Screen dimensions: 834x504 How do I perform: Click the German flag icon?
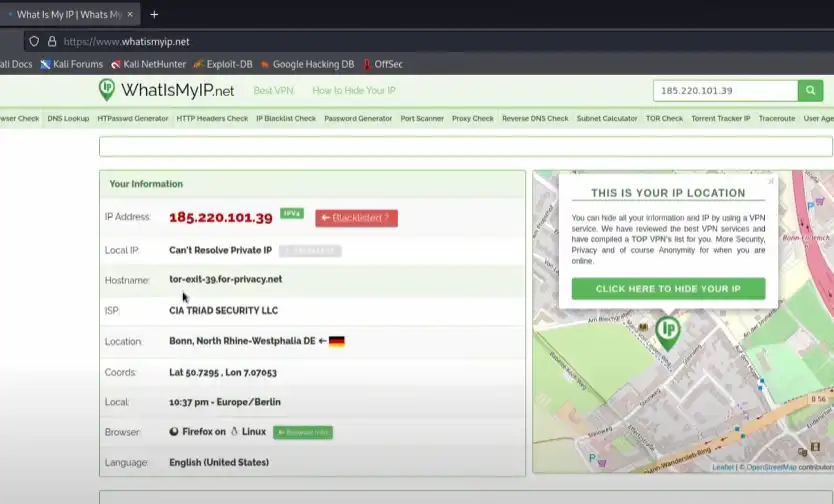(x=337, y=341)
